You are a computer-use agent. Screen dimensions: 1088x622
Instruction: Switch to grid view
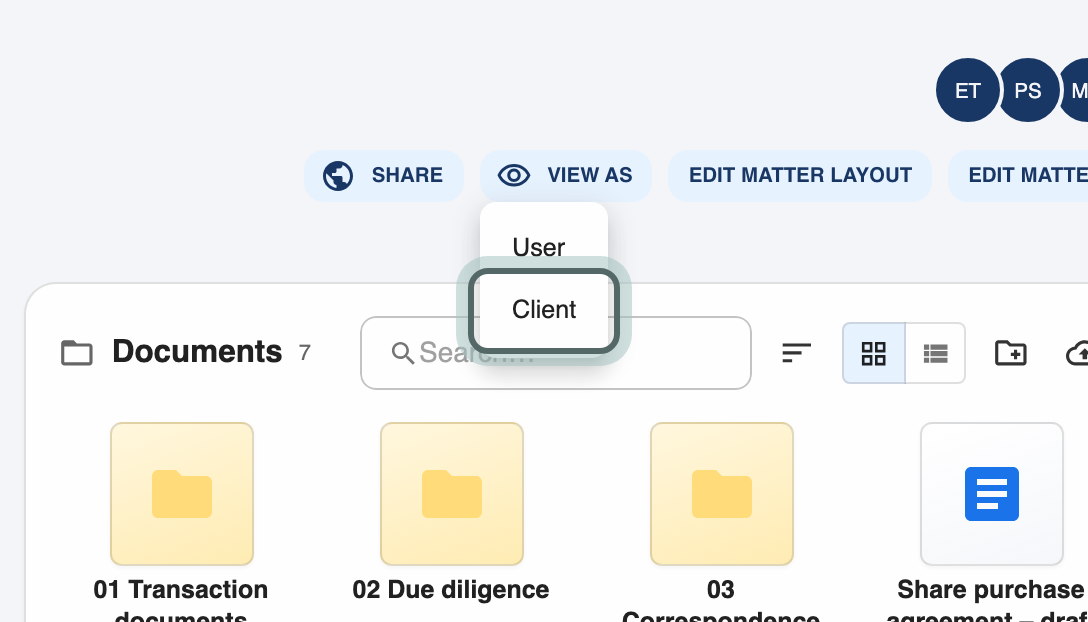(x=874, y=353)
